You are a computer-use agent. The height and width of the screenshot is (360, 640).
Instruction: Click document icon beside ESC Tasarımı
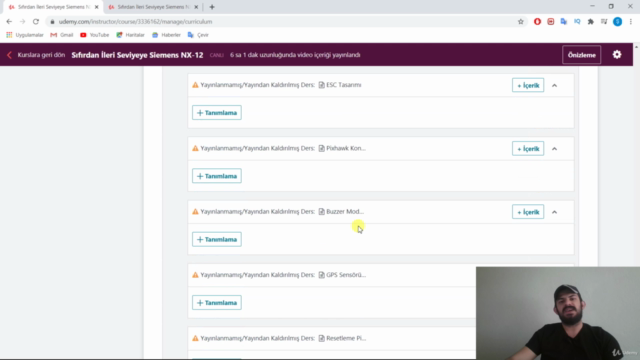(x=322, y=85)
